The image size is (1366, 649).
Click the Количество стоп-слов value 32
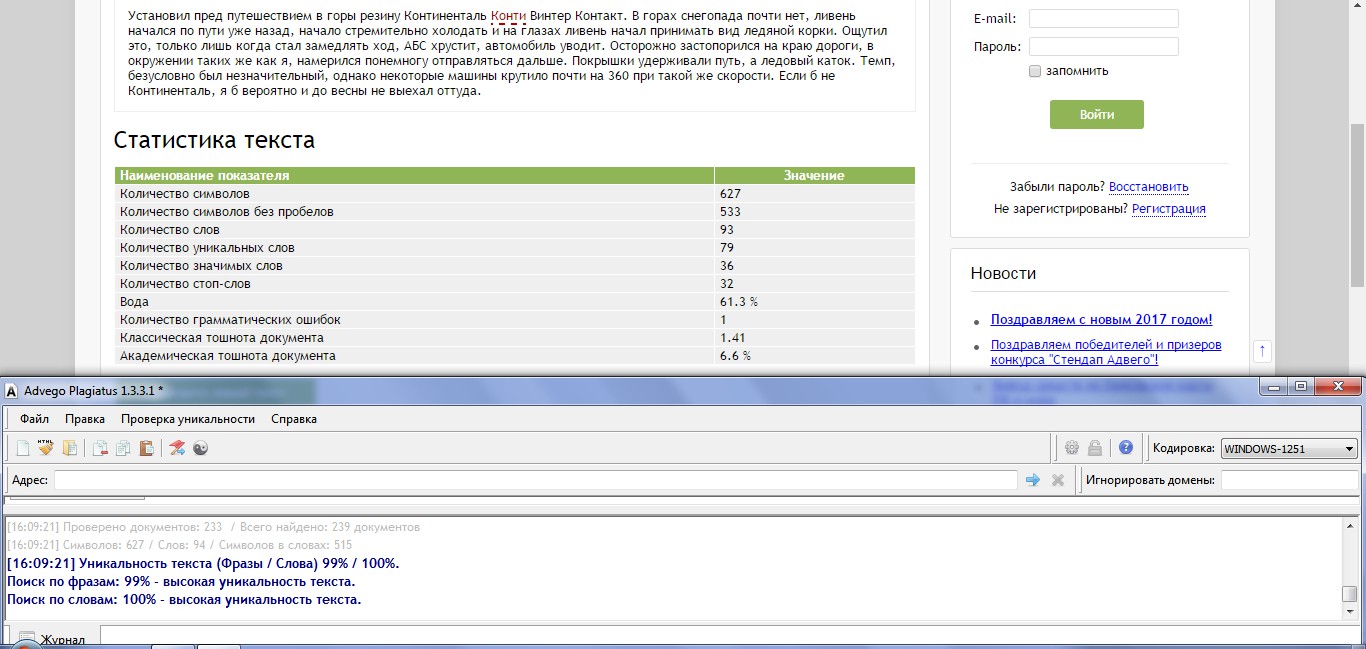tap(727, 284)
